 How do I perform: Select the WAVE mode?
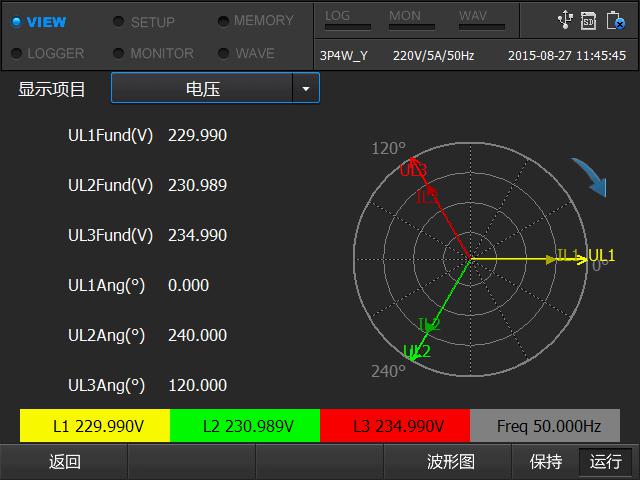tap(247, 53)
